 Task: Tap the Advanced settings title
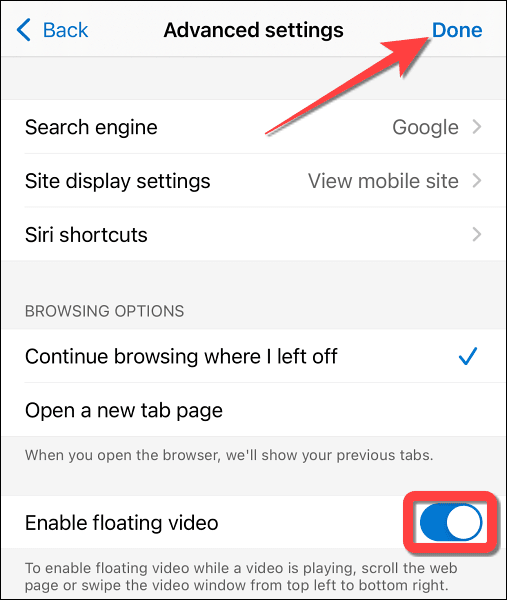tap(253, 30)
